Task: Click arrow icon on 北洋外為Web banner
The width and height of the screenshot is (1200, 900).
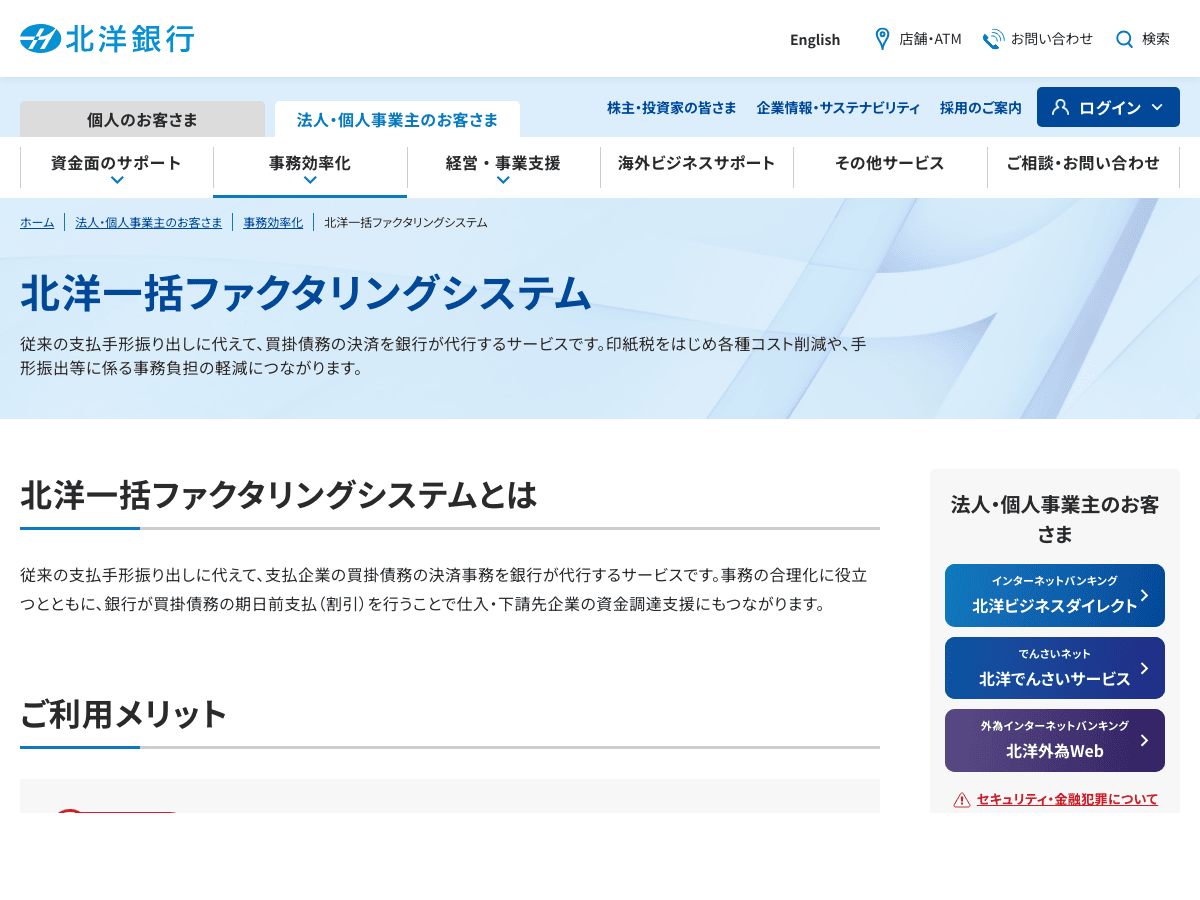Action: point(1145,740)
